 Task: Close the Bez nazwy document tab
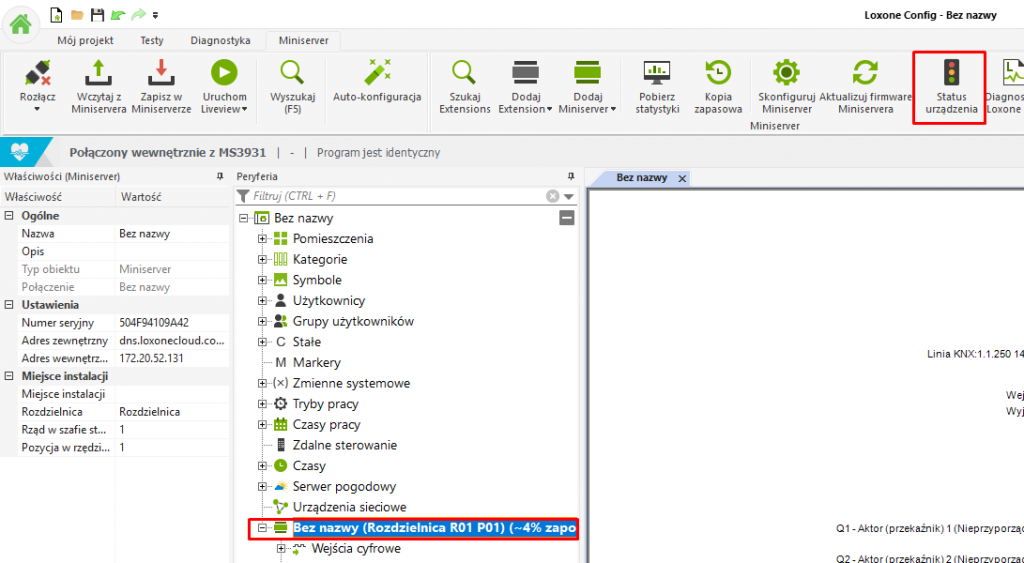click(x=682, y=178)
